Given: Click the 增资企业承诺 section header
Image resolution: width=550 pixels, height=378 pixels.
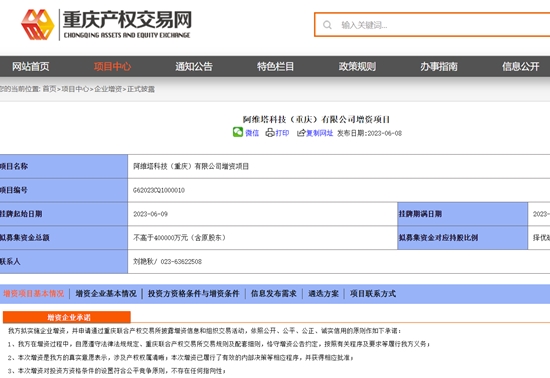Looking at the screenshot, I should (x=67, y=317).
